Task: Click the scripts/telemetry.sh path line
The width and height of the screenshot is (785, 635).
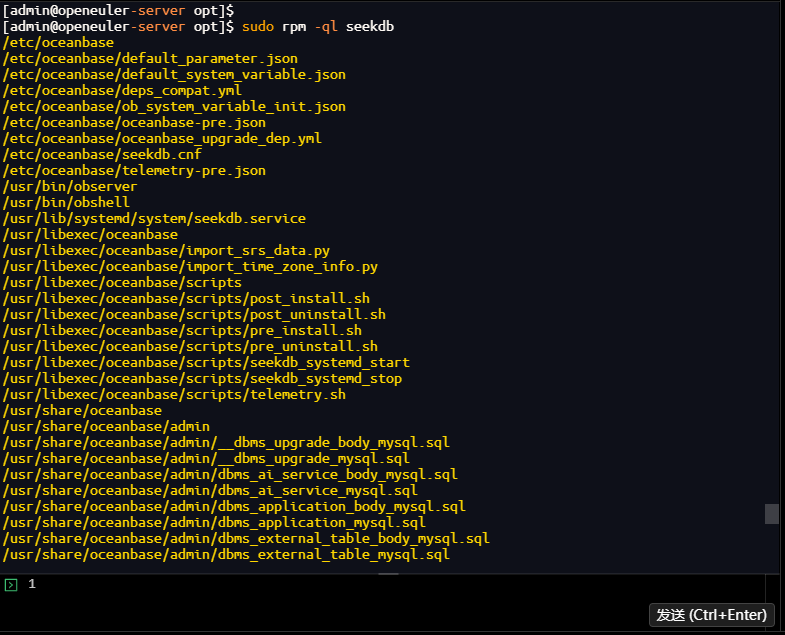Action: pos(174,394)
